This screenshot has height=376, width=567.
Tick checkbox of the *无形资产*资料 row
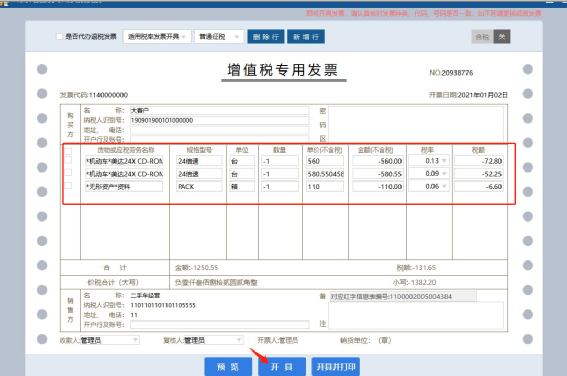tap(68, 186)
